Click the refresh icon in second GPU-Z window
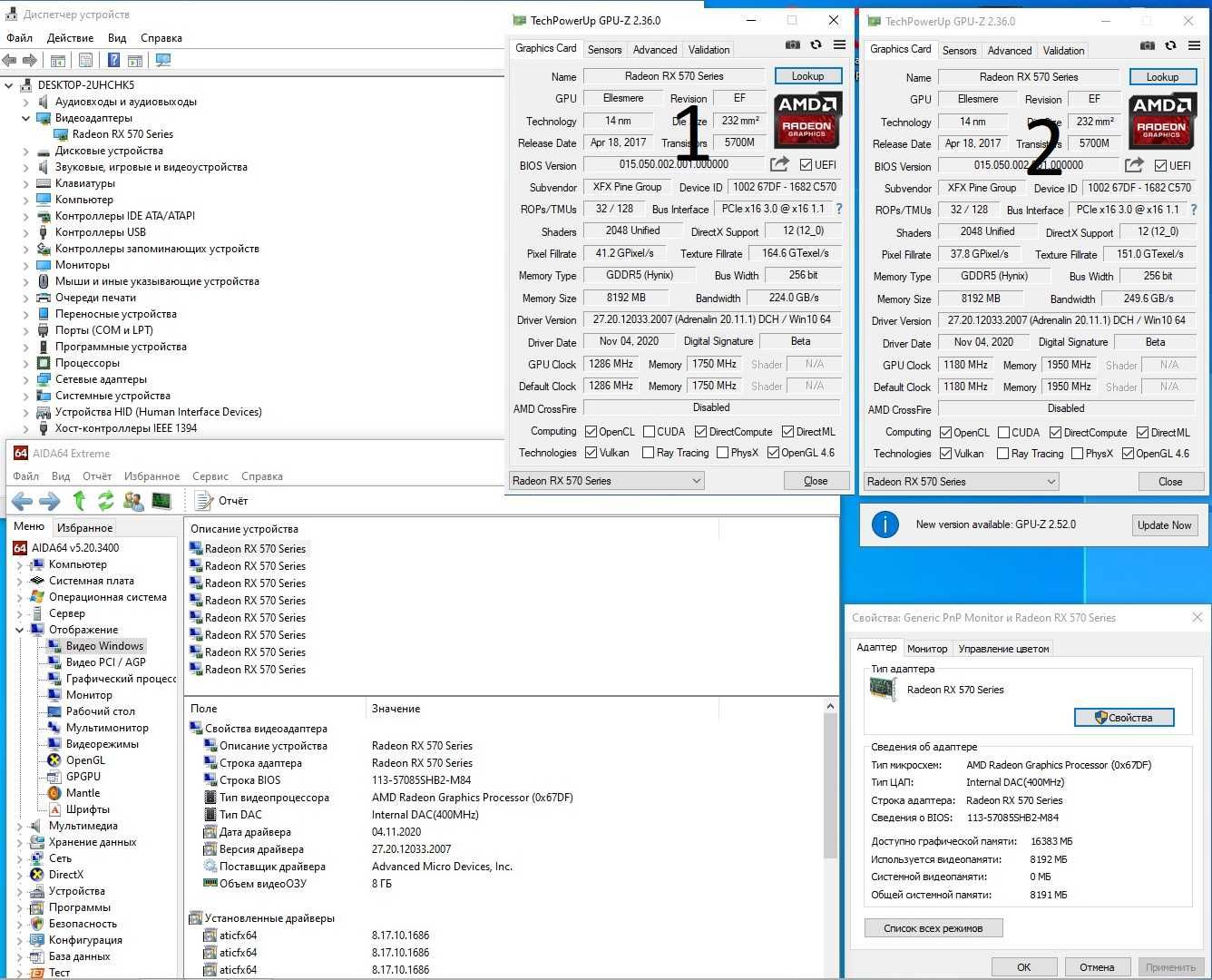Screen dimensions: 1212x980 coord(1170,45)
